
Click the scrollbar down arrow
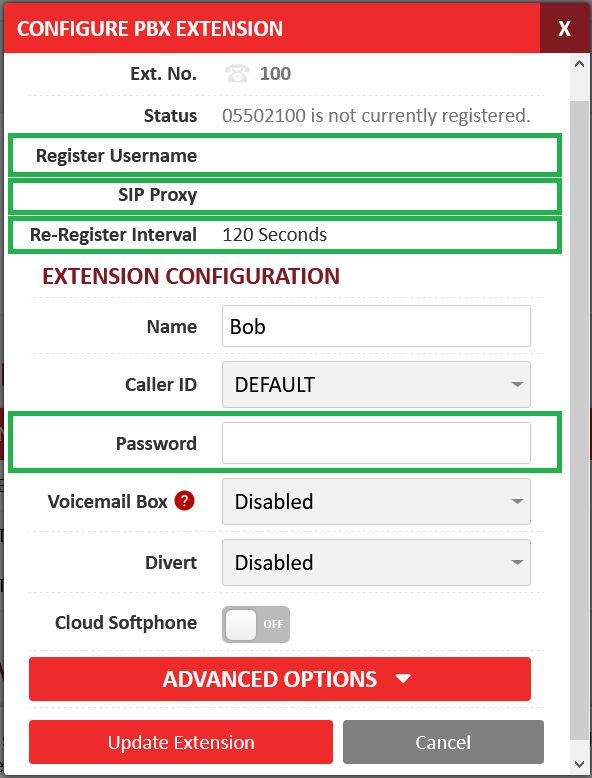[579, 764]
